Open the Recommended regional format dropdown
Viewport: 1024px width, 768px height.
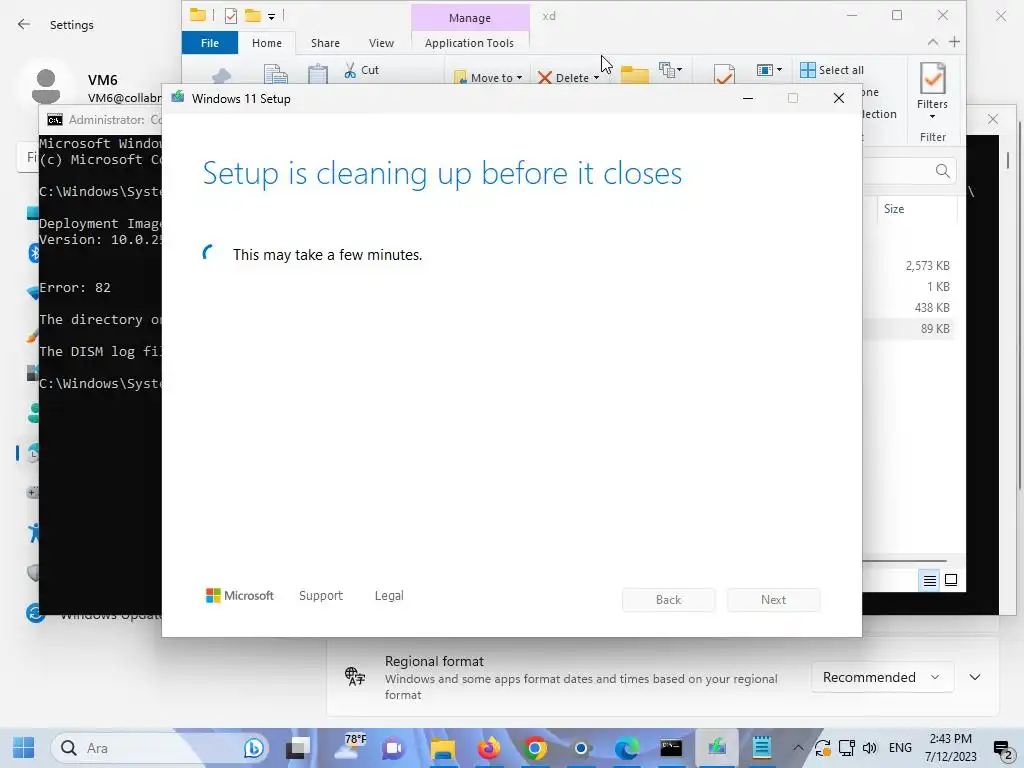[882, 677]
